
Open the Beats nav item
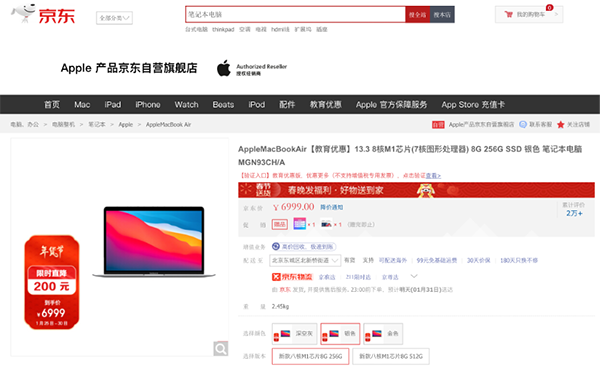pyautogui.click(x=223, y=105)
